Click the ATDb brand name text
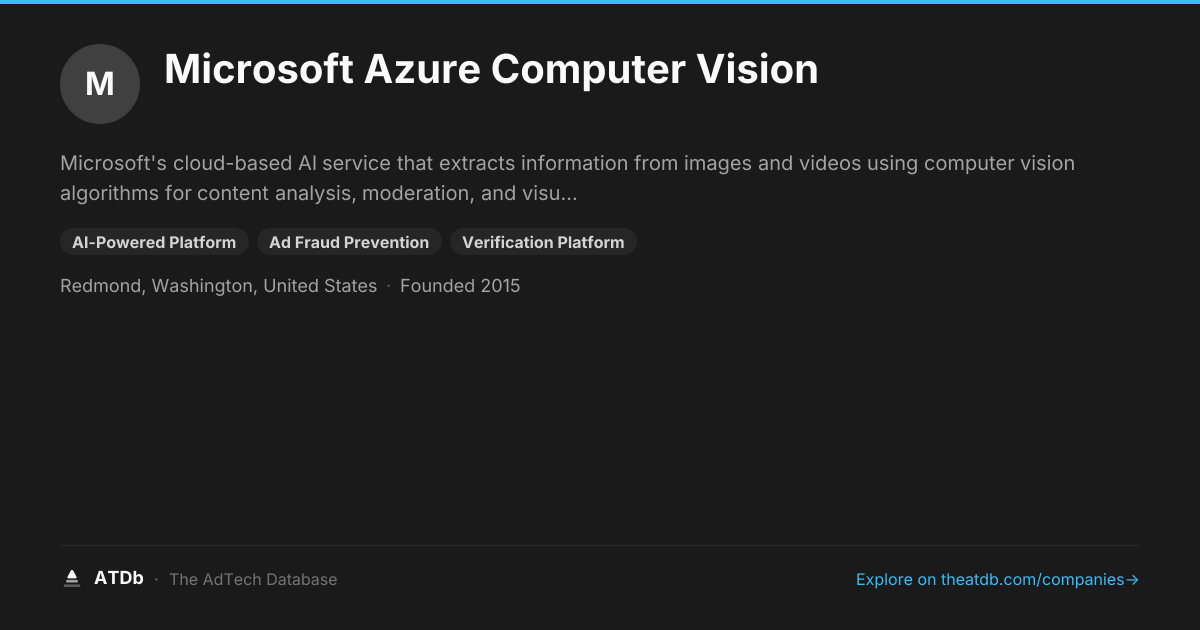The height and width of the screenshot is (630, 1200). (x=119, y=578)
